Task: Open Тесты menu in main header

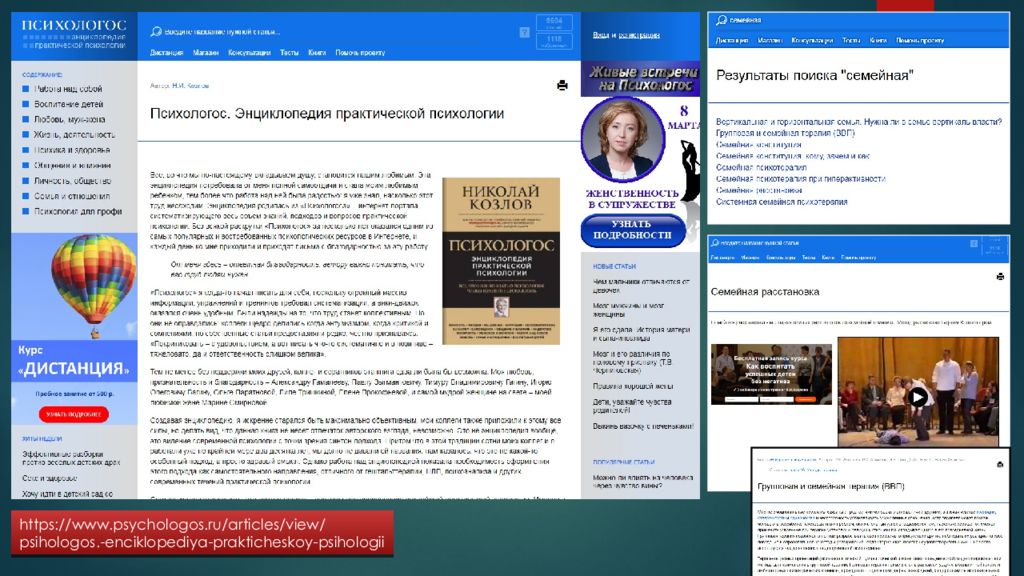Action: [289, 53]
